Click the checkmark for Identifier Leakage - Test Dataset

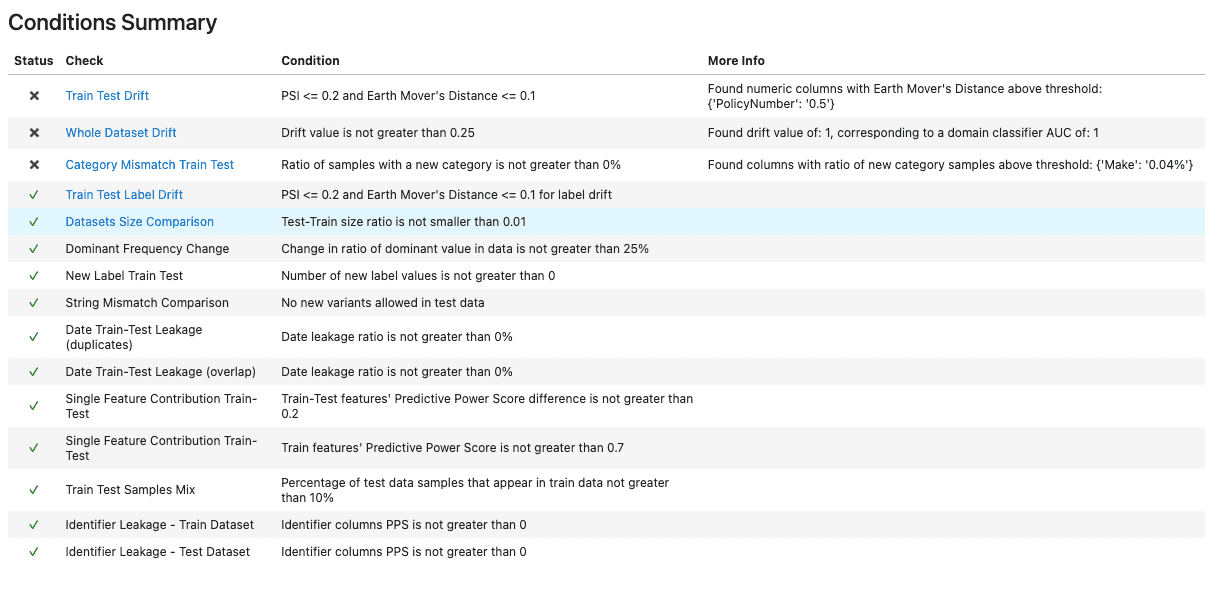click(x=34, y=552)
